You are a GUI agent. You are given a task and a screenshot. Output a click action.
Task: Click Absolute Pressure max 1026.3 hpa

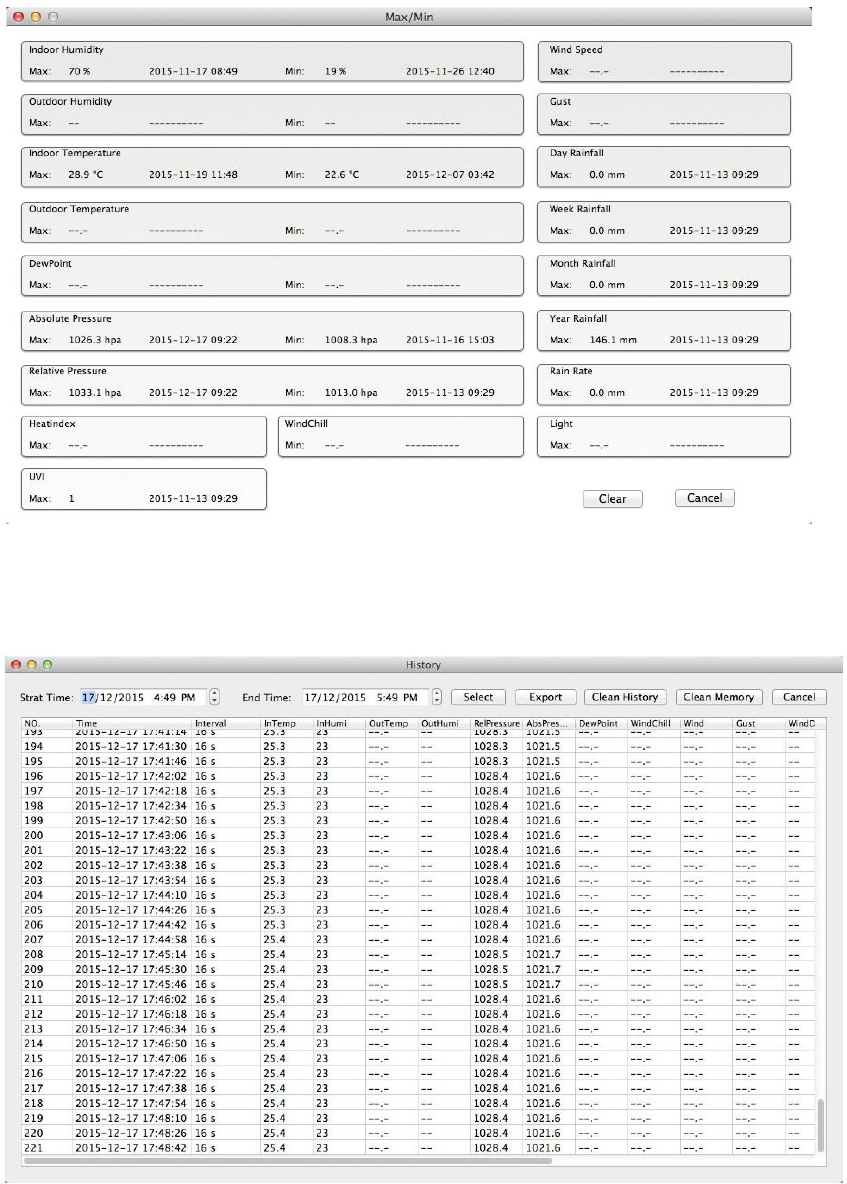94,340
